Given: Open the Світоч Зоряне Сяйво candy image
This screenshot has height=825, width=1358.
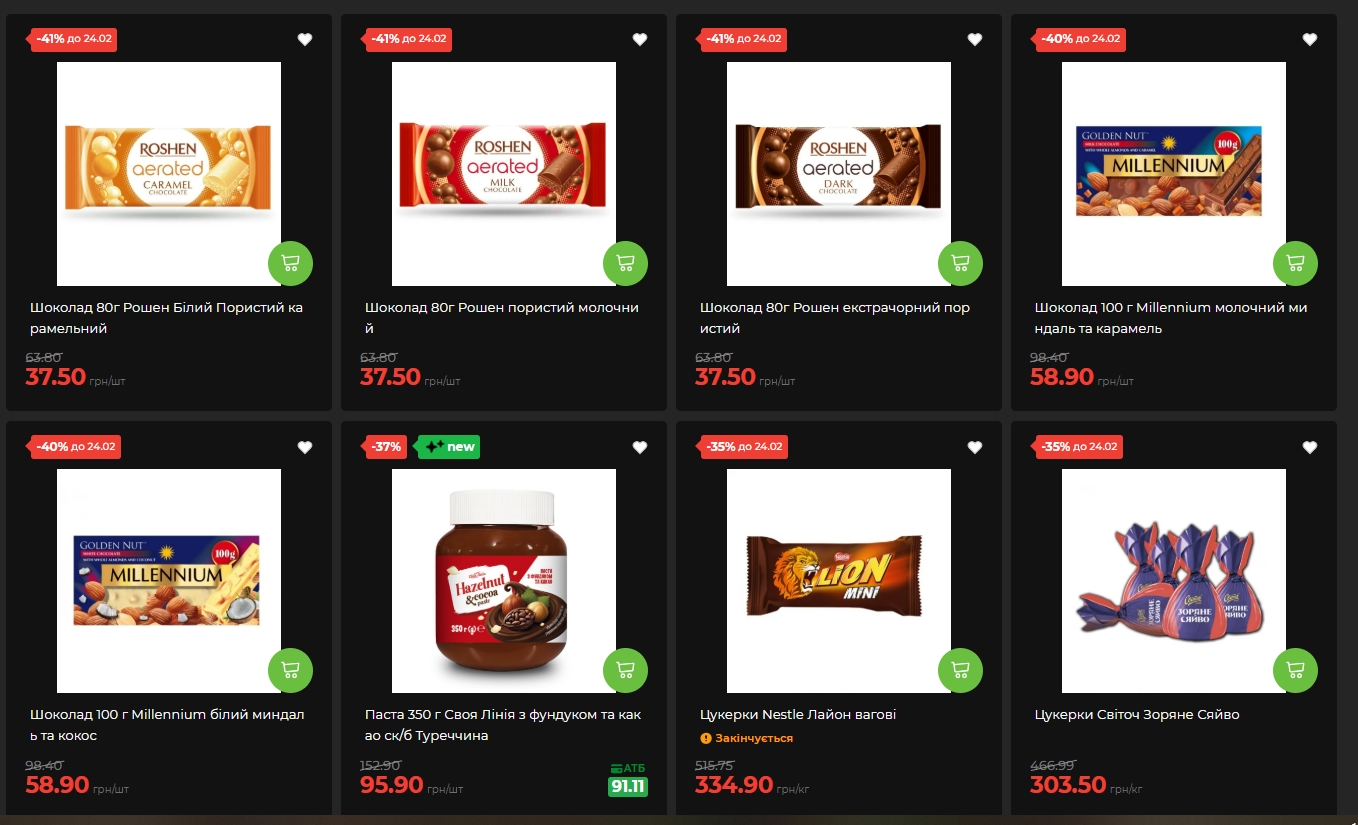Looking at the screenshot, I should click(1173, 581).
